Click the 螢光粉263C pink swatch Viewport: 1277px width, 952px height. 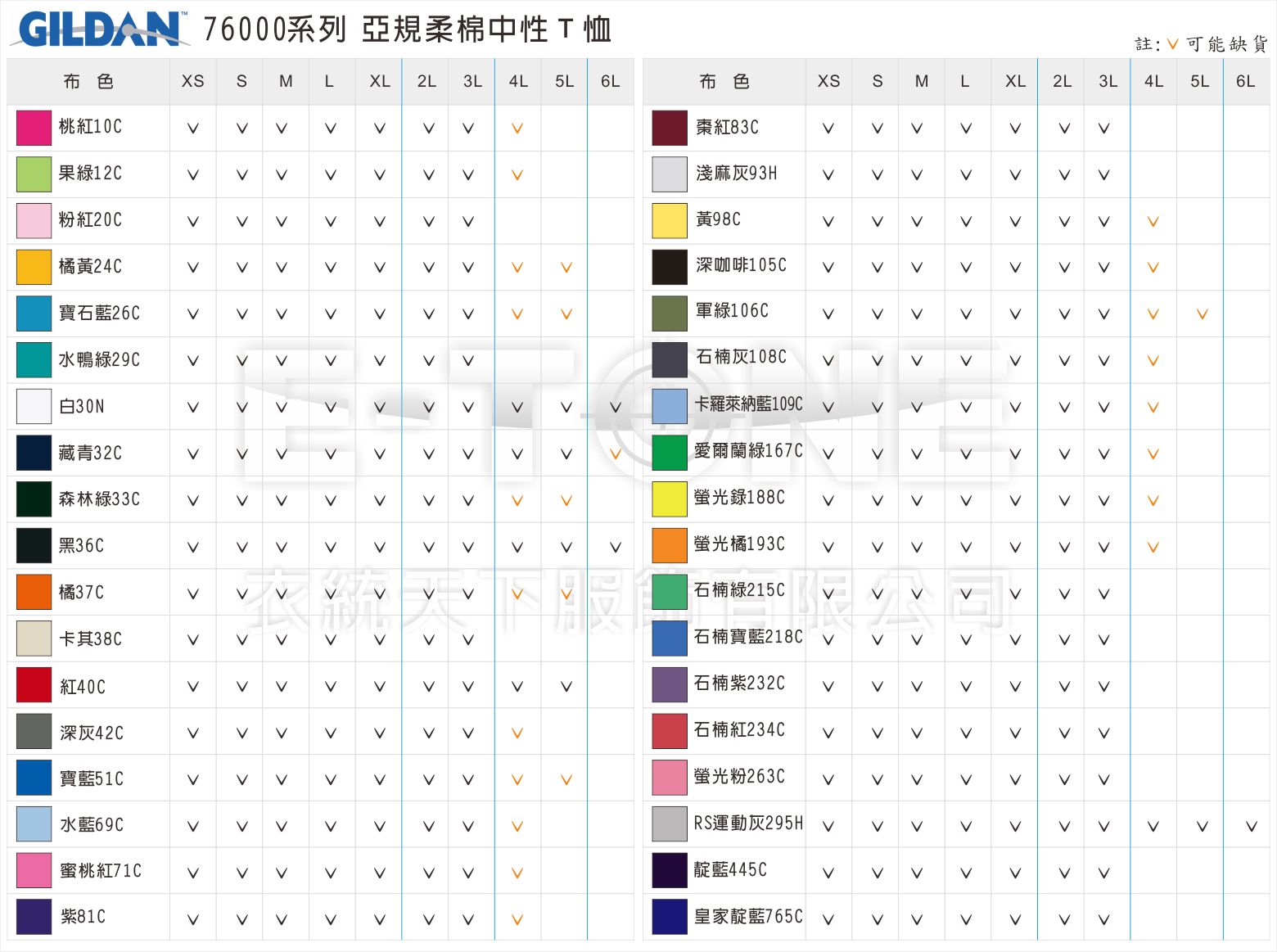[x=670, y=778]
